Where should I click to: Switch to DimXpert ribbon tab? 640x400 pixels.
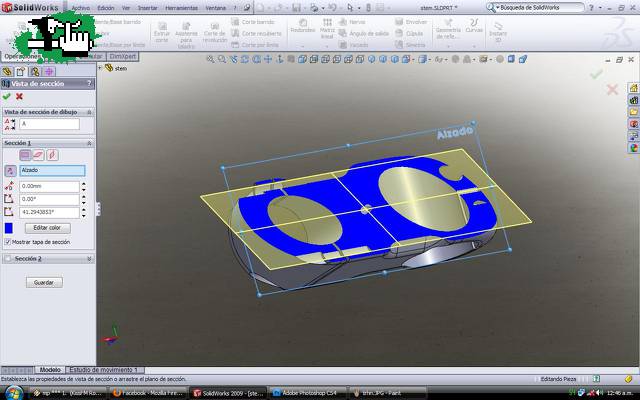click(x=122, y=56)
